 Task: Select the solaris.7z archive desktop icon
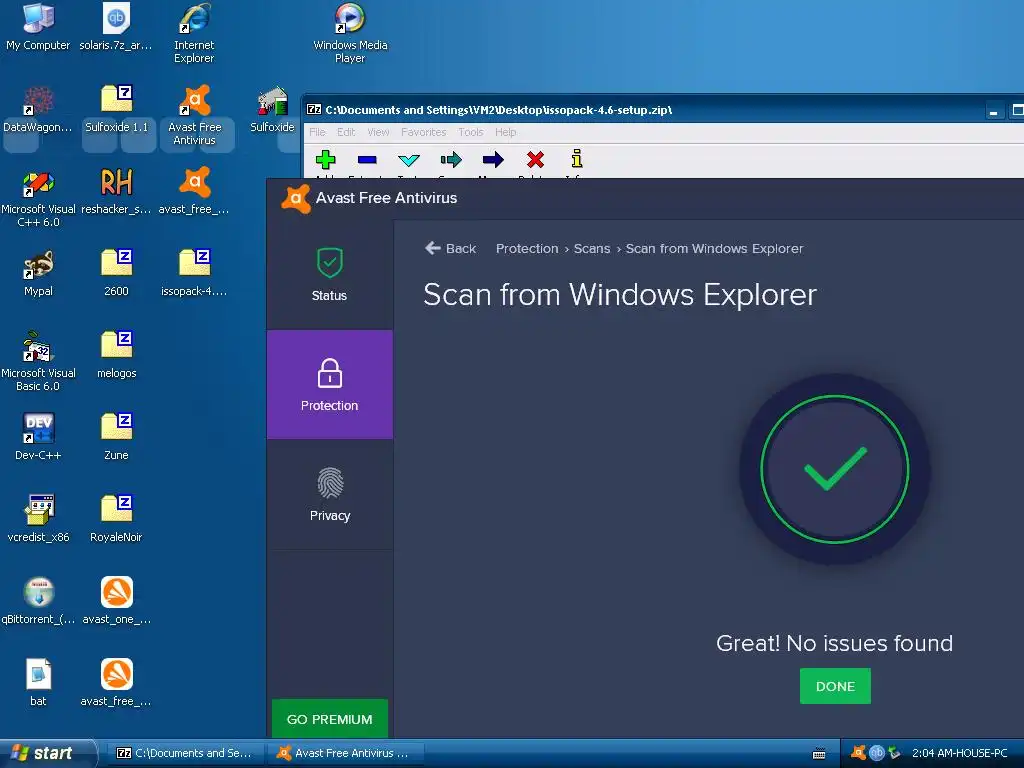pyautogui.click(x=116, y=27)
